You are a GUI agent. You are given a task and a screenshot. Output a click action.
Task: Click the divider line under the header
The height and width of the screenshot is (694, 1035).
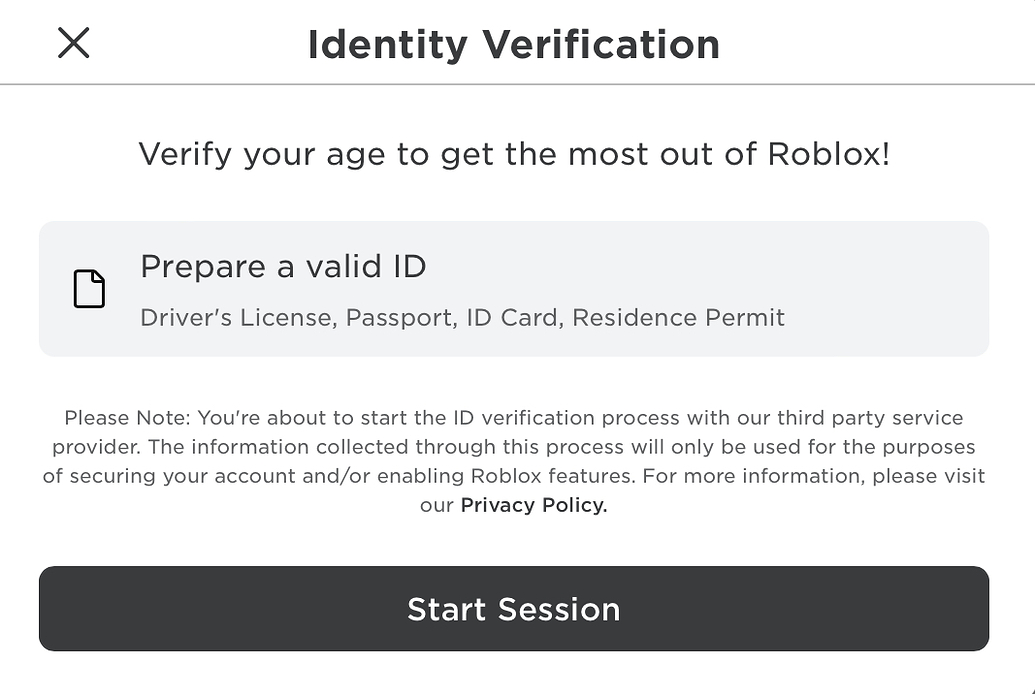pos(517,85)
